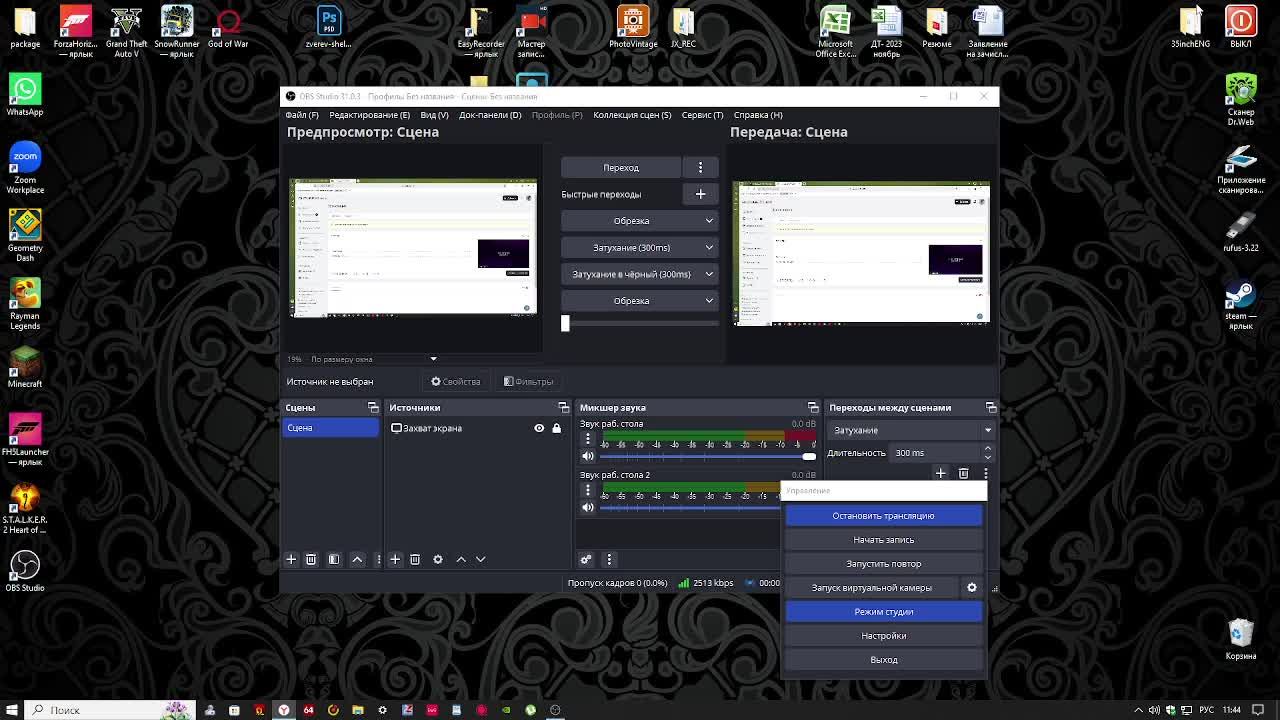Click Остановить трансляцию button
This screenshot has height=720, width=1280.
884,515
